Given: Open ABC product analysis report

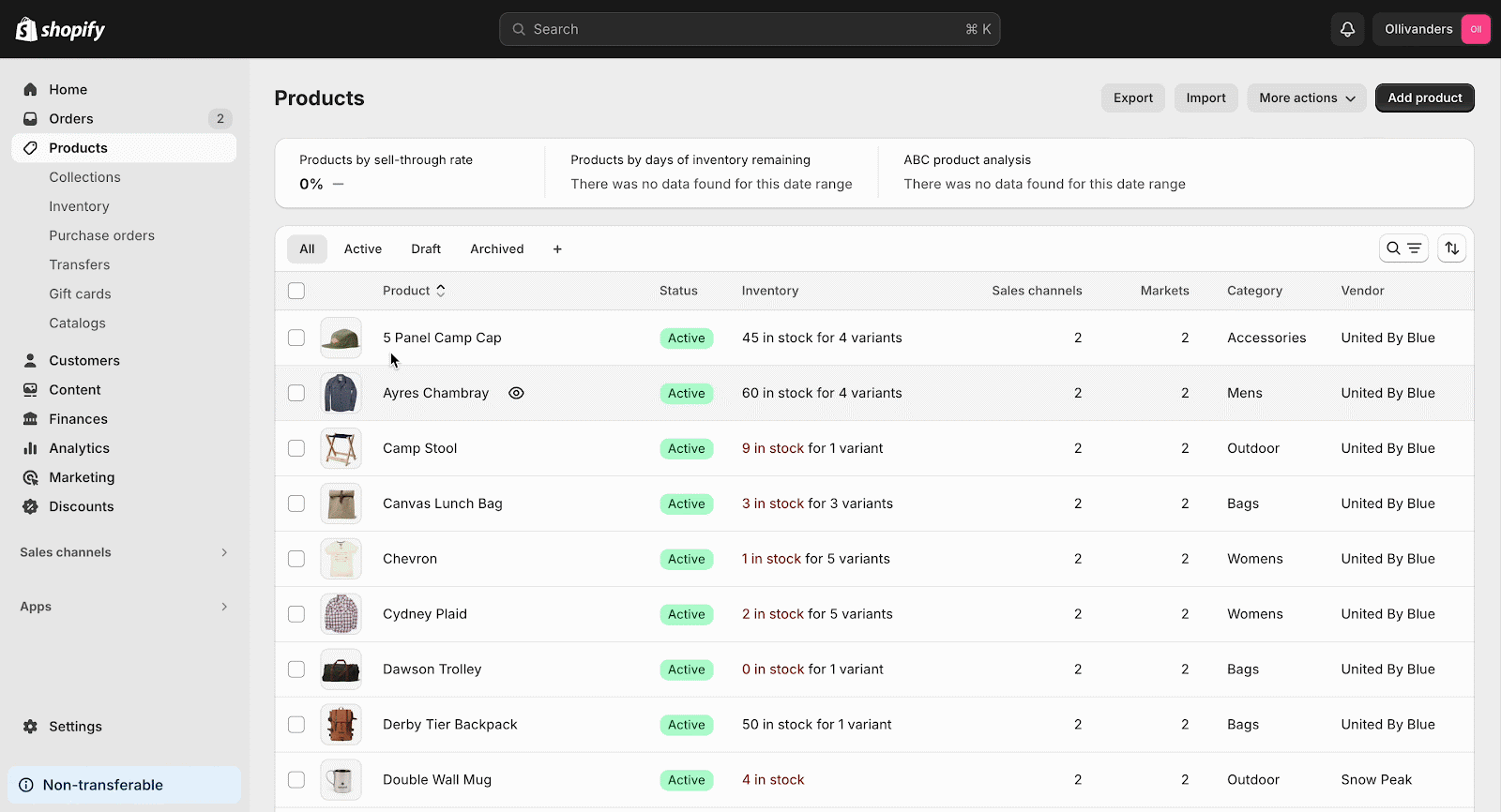Looking at the screenshot, I should (x=967, y=160).
